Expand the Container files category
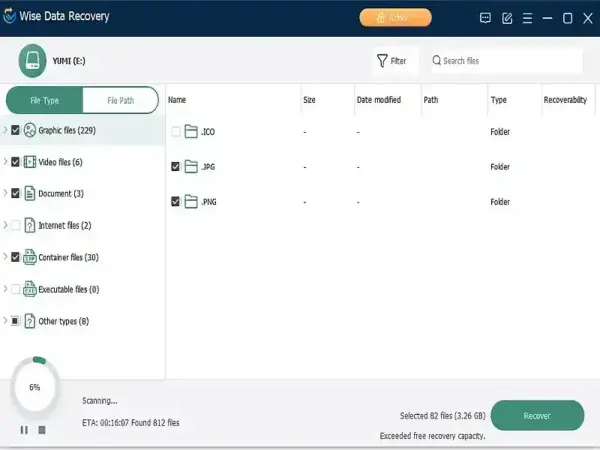 pos(5,257)
